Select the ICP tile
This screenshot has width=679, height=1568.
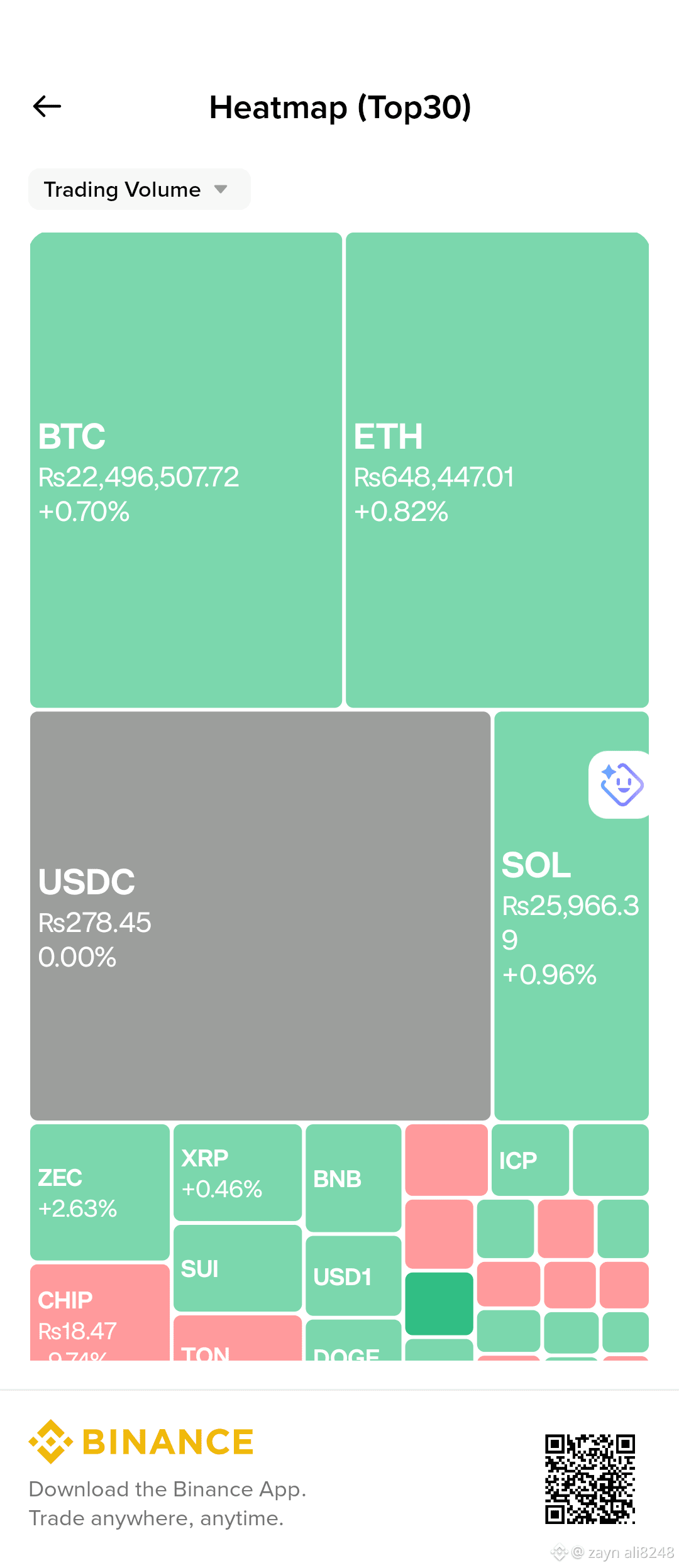530,1160
